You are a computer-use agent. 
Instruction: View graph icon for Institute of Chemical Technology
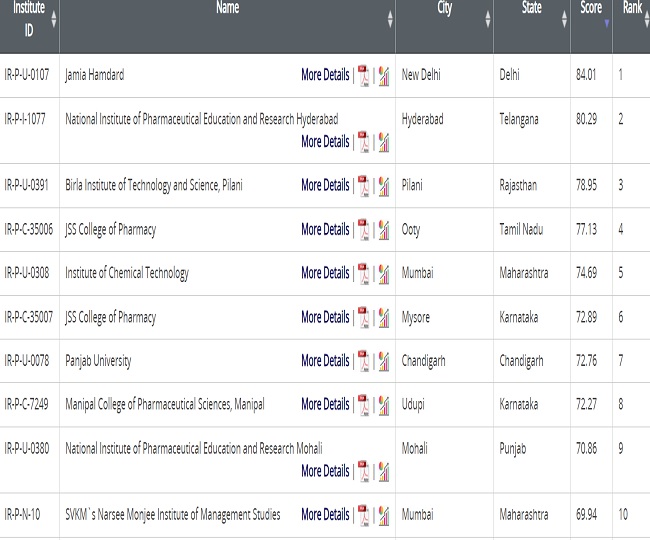pos(383,274)
